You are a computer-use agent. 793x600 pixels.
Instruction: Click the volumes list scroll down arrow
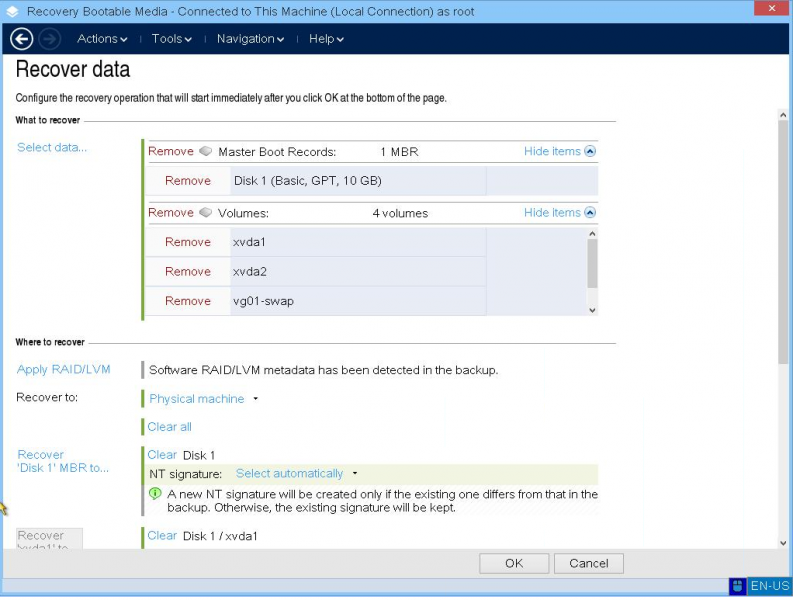(x=592, y=310)
